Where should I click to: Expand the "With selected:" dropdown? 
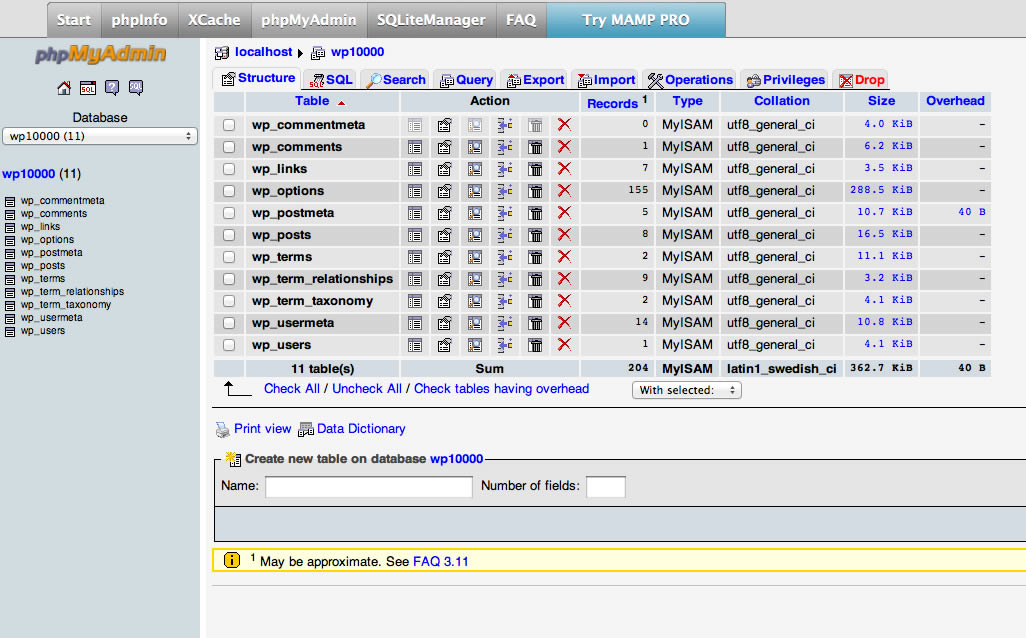pyautogui.click(x=686, y=390)
